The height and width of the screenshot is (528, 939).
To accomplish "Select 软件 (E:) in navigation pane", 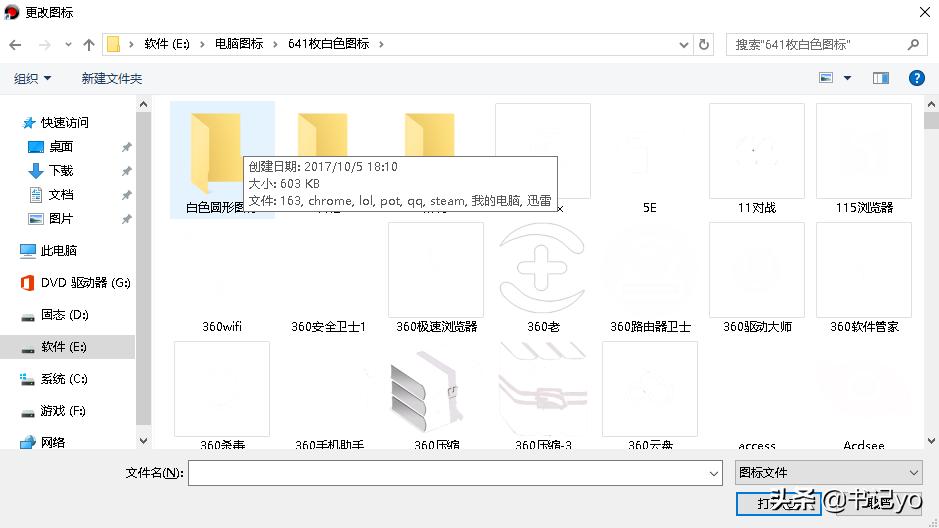I will [67, 347].
